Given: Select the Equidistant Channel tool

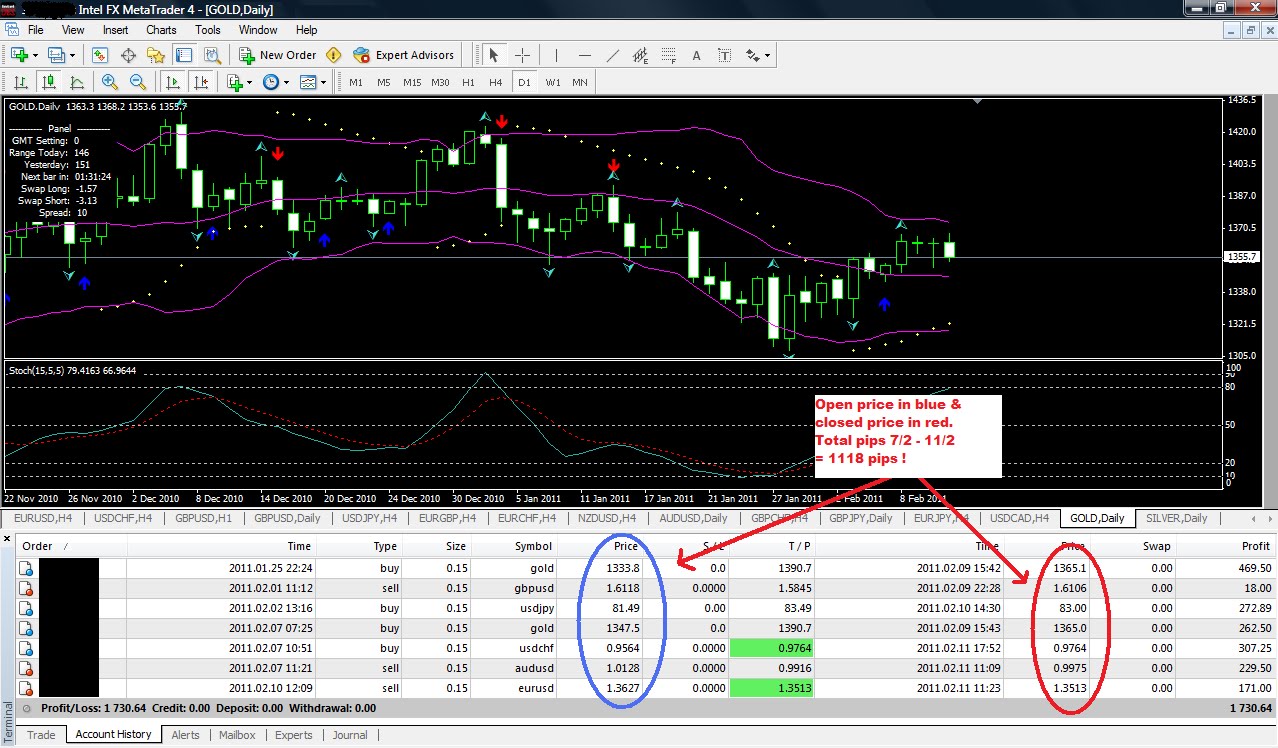Looking at the screenshot, I should pos(641,55).
